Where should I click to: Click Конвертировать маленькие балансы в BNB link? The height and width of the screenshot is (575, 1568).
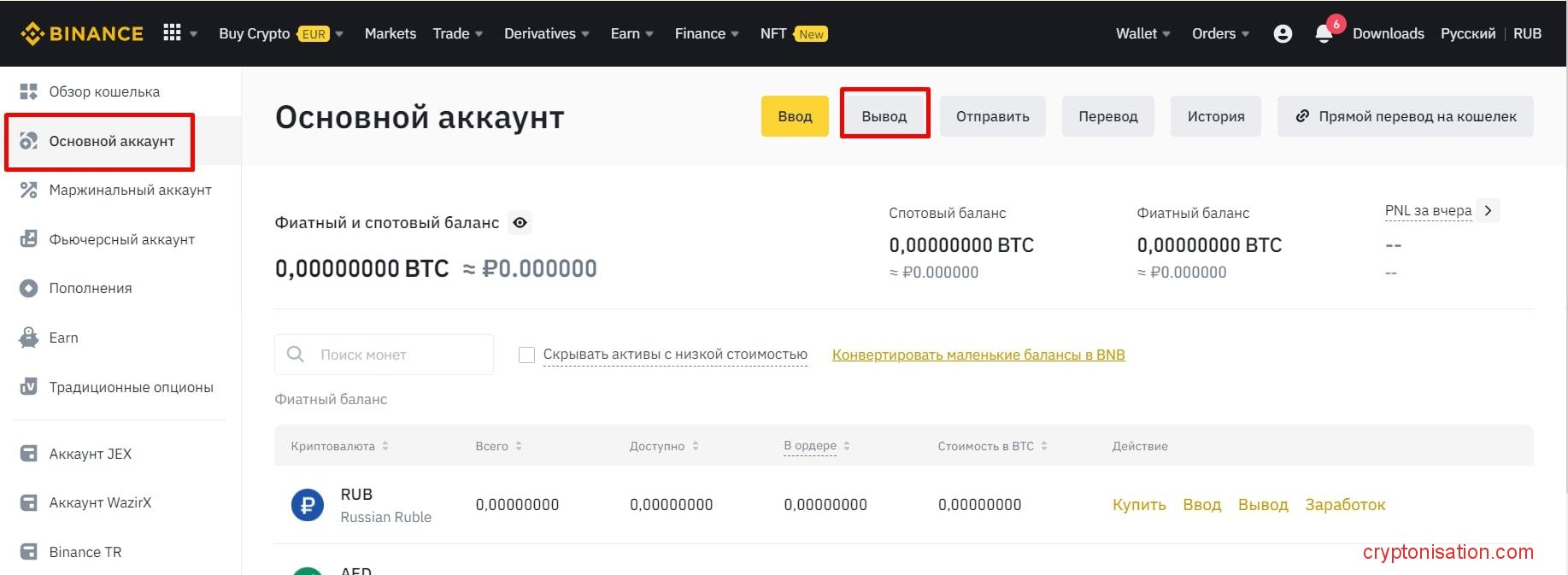(x=978, y=354)
